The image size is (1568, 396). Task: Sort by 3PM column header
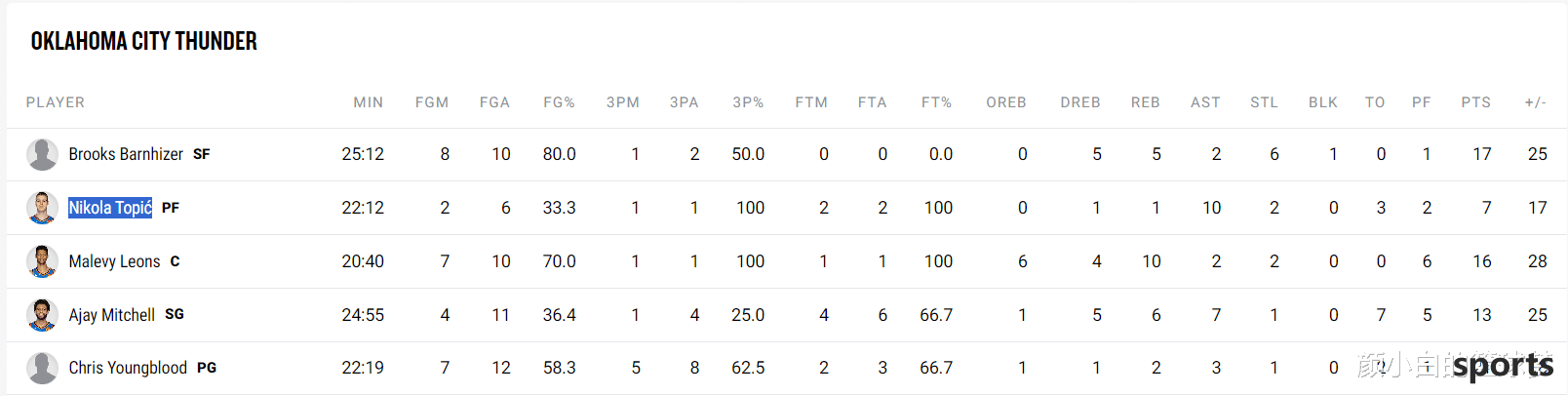coord(623,102)
